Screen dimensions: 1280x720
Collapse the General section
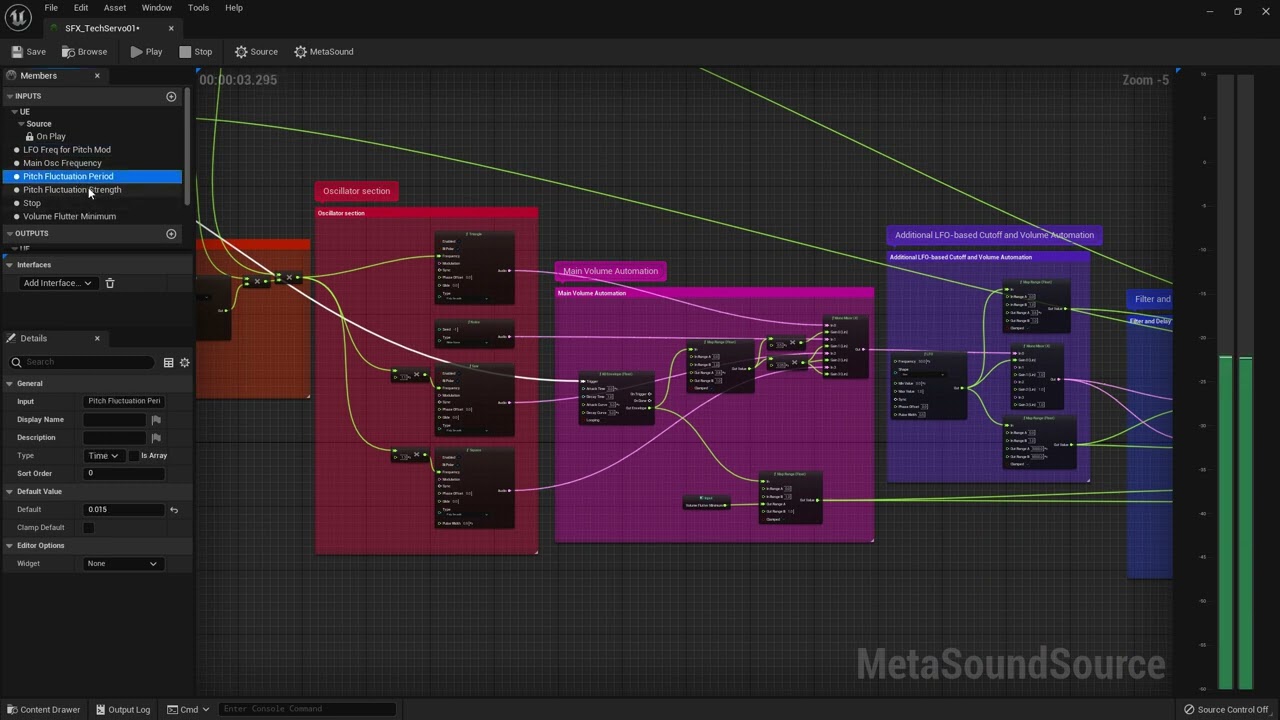(x=9, y=384)
